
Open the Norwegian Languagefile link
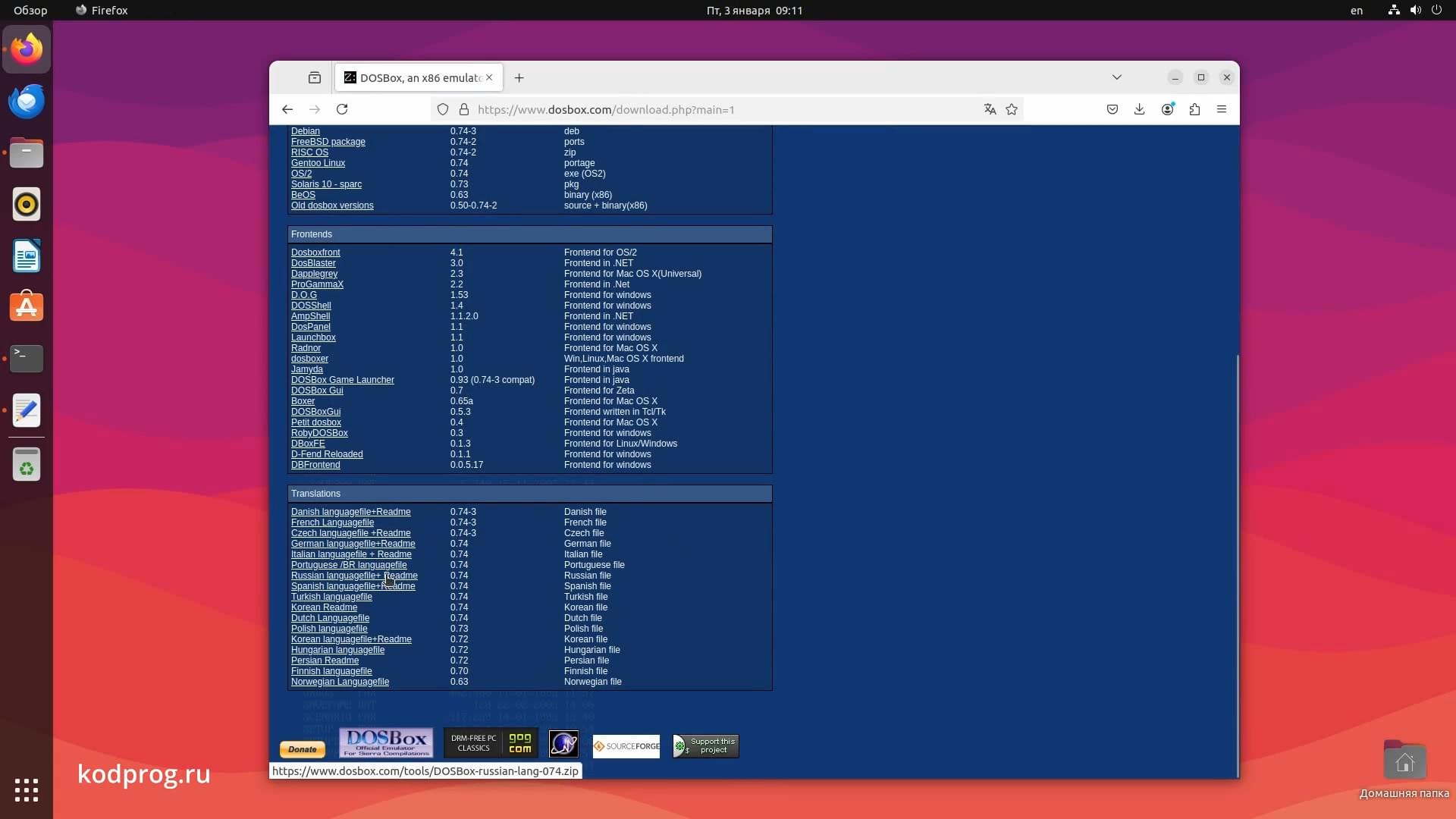(x=340, y=682)
